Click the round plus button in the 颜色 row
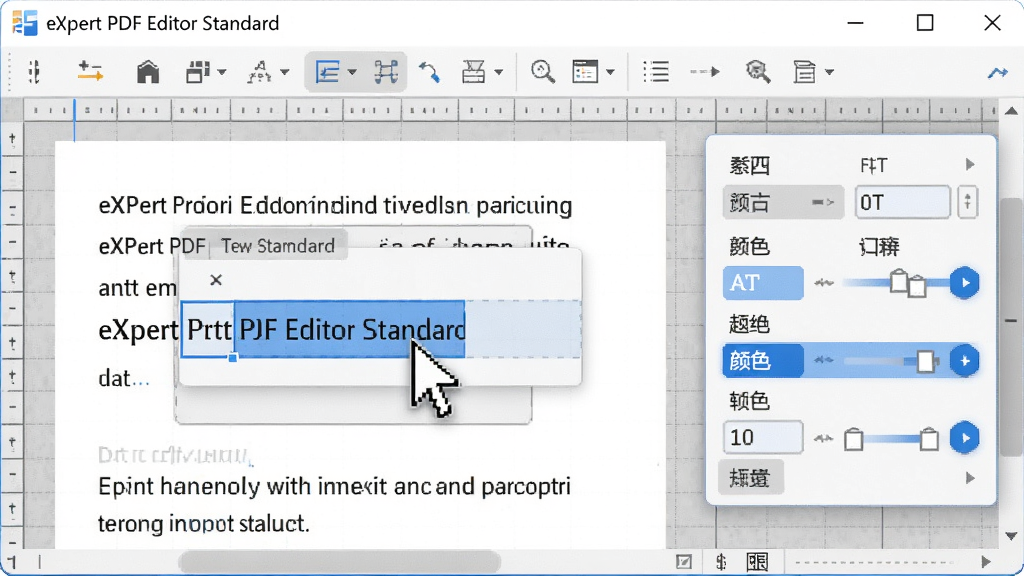1024x576 pixels. click(x=965, y=360)
